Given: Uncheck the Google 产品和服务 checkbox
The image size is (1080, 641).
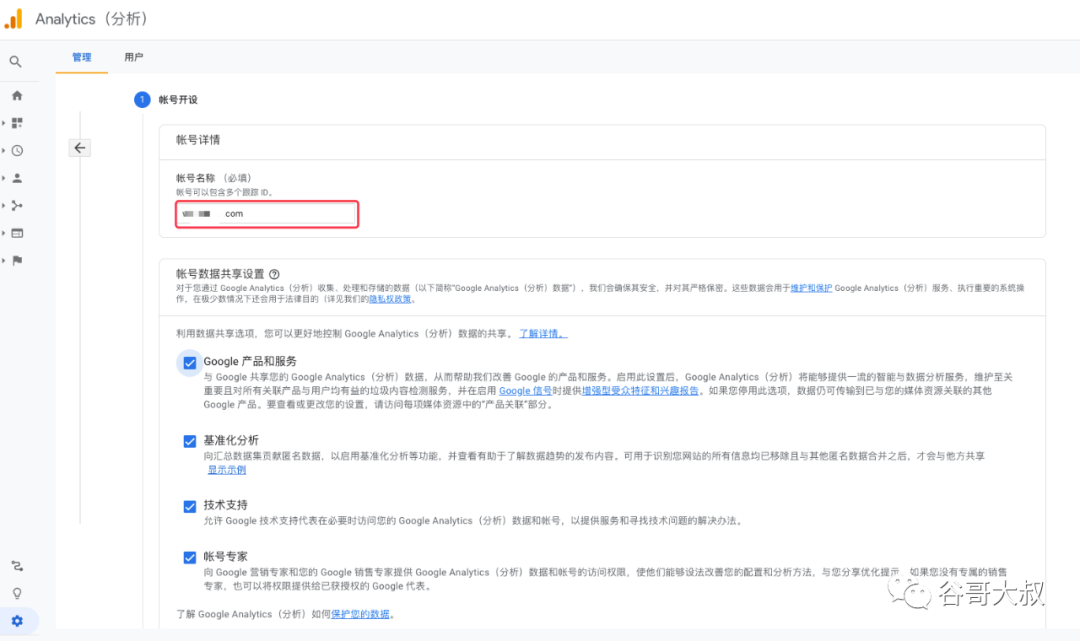Looking at the screenshot, I should (x=189, y=362).
